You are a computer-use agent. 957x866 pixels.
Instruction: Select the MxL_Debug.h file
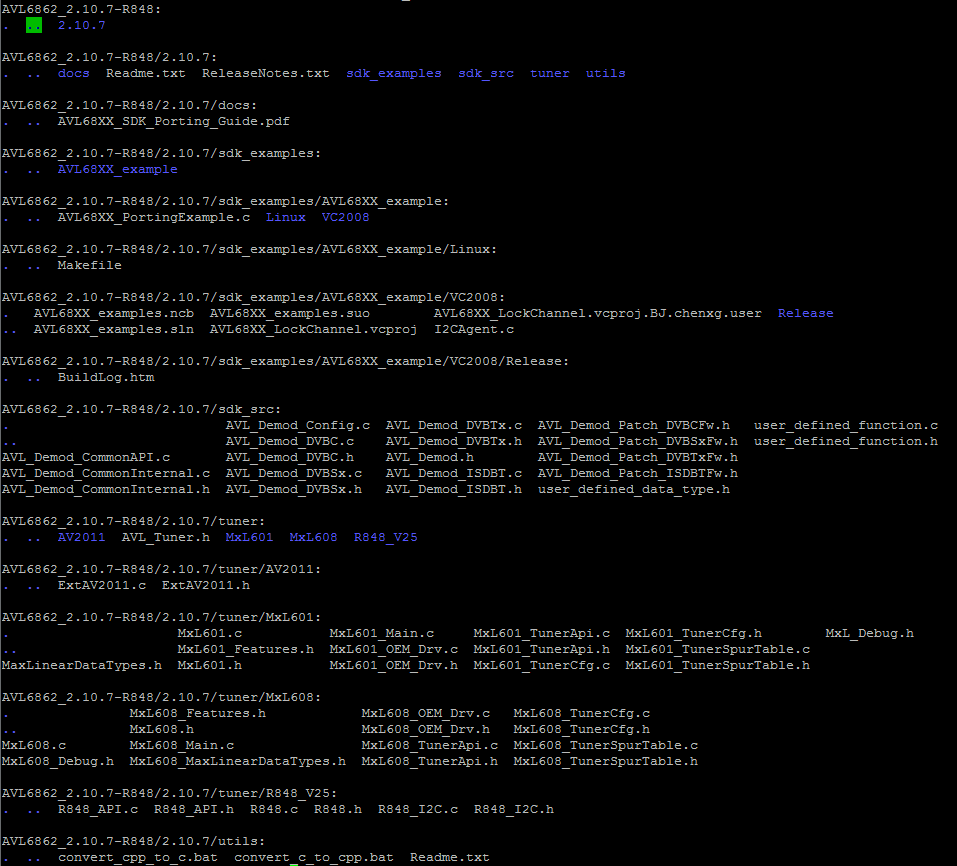pos(869,633)
